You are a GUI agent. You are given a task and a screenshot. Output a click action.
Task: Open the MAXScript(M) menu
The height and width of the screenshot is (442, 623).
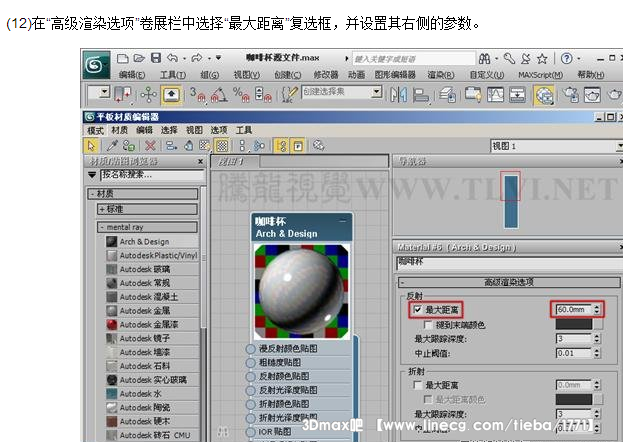pos(540,75)
